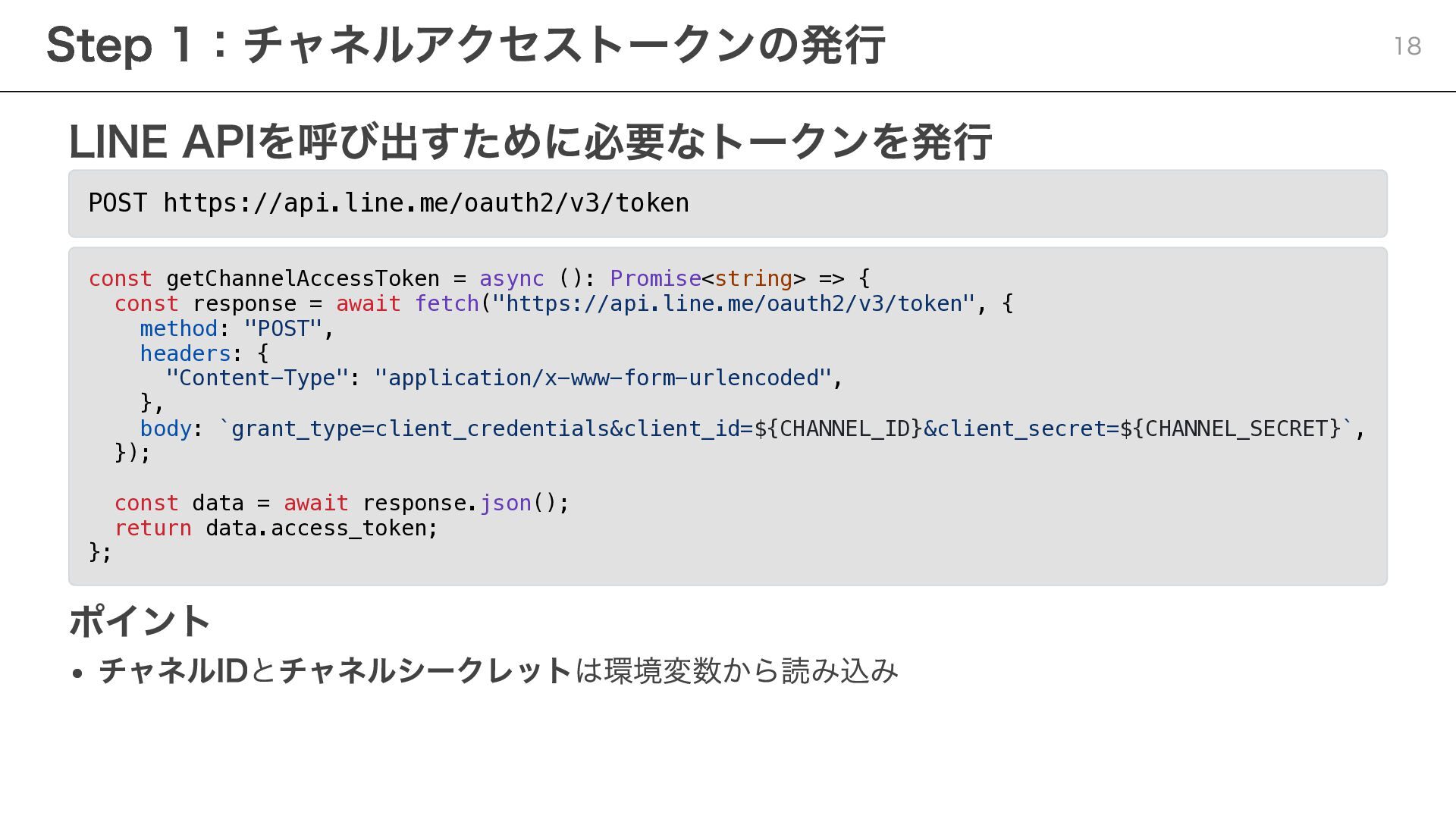Image resolution: width=1456 pixels, height=819 pixels.
Task: Click the 'body' property in code
Action: [165, 428]
